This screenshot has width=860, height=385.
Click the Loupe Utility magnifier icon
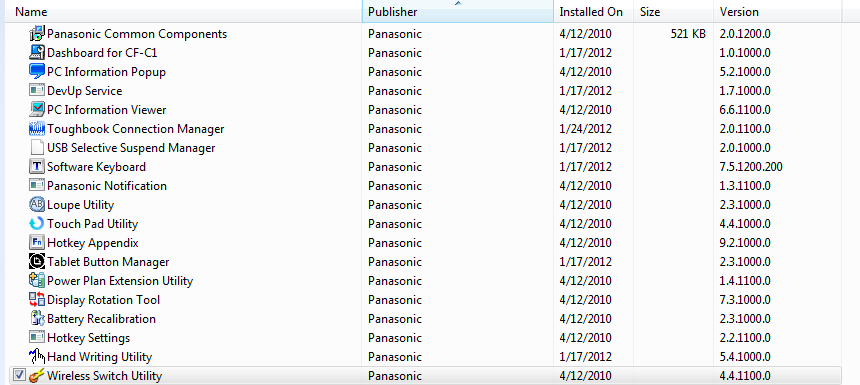(x=37, y=205)
